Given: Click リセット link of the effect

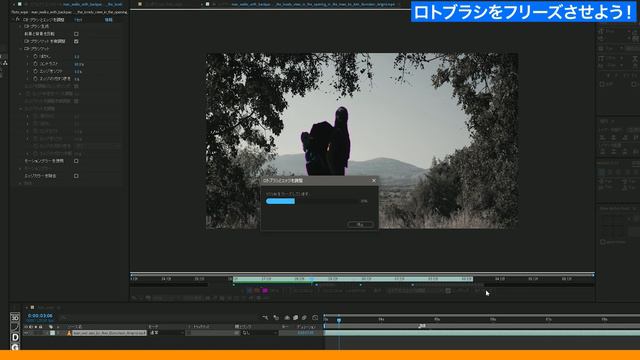Looking at the screenshot, I should tap(78, 20).
